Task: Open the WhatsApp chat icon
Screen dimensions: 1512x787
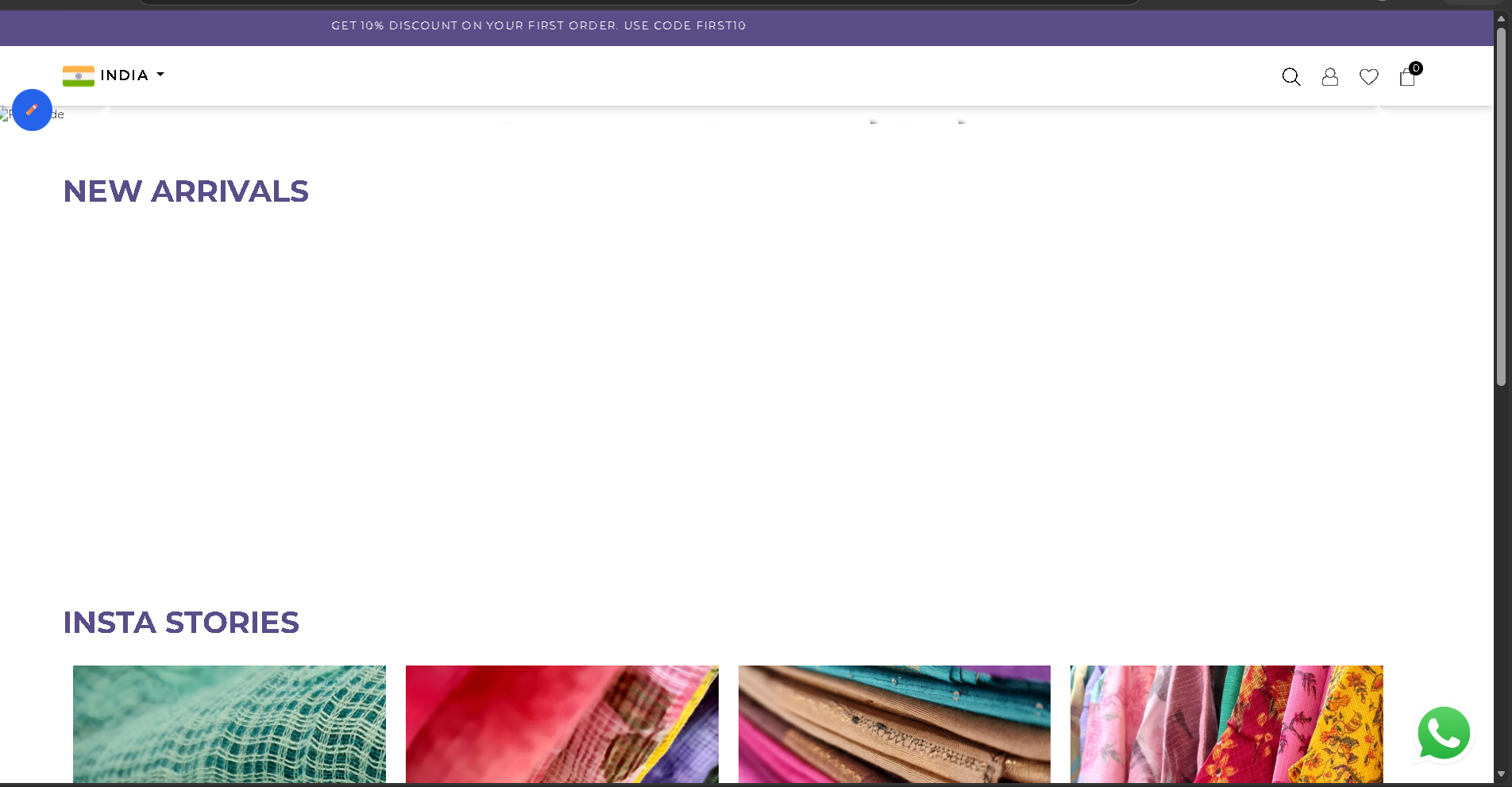Action: tap(1443, 733)
